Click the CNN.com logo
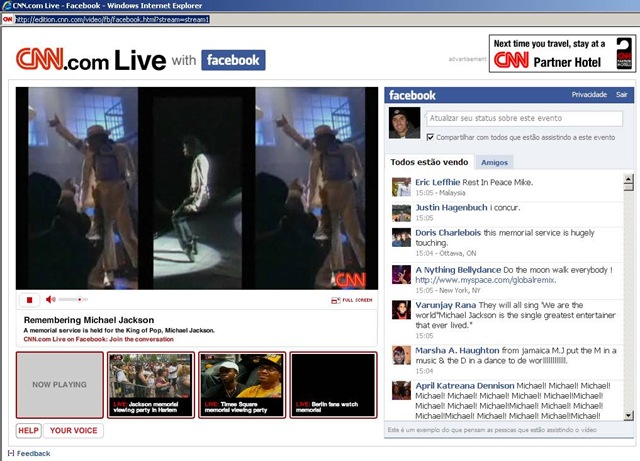This screenshot has width=640, height=461. 62,60
